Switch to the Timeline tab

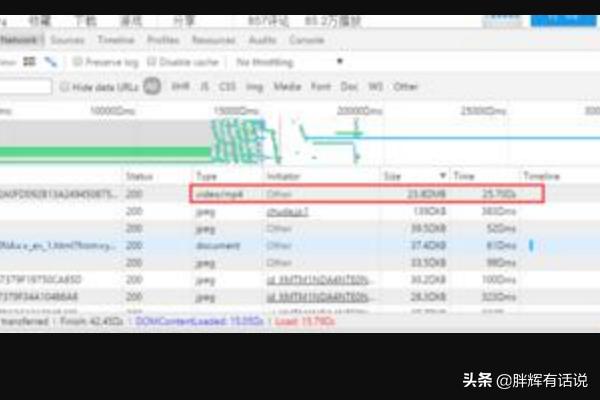tap(115, 40)
